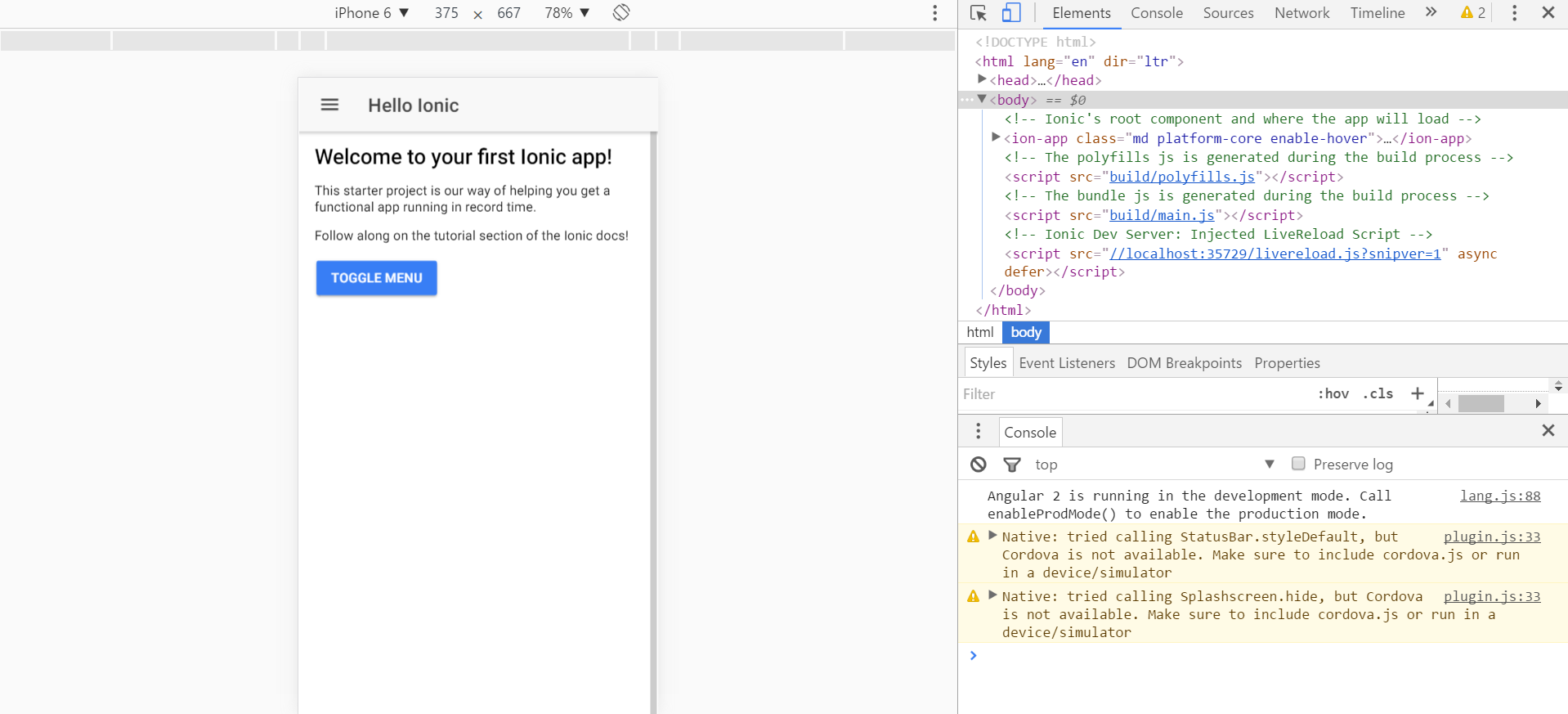Open the build/polyfills.js link
Screen dimensions: 1568x714
point(1182,177)
